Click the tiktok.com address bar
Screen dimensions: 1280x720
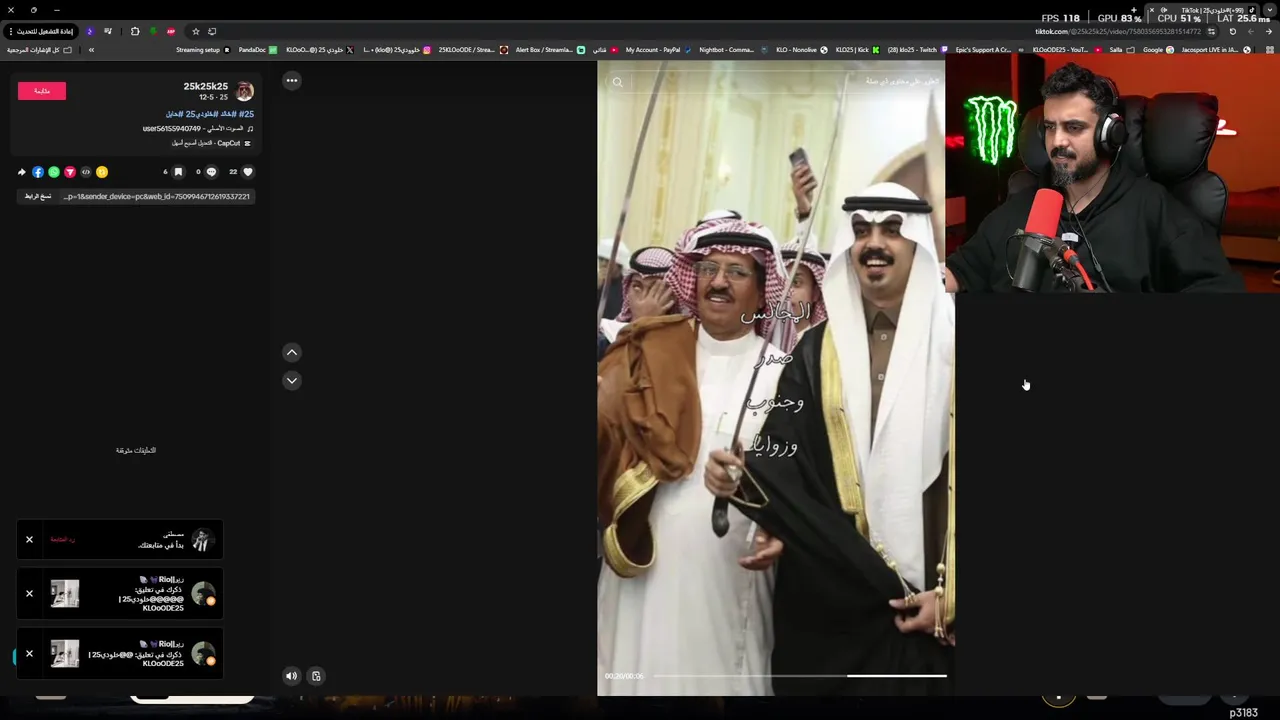coord(1118,31)
